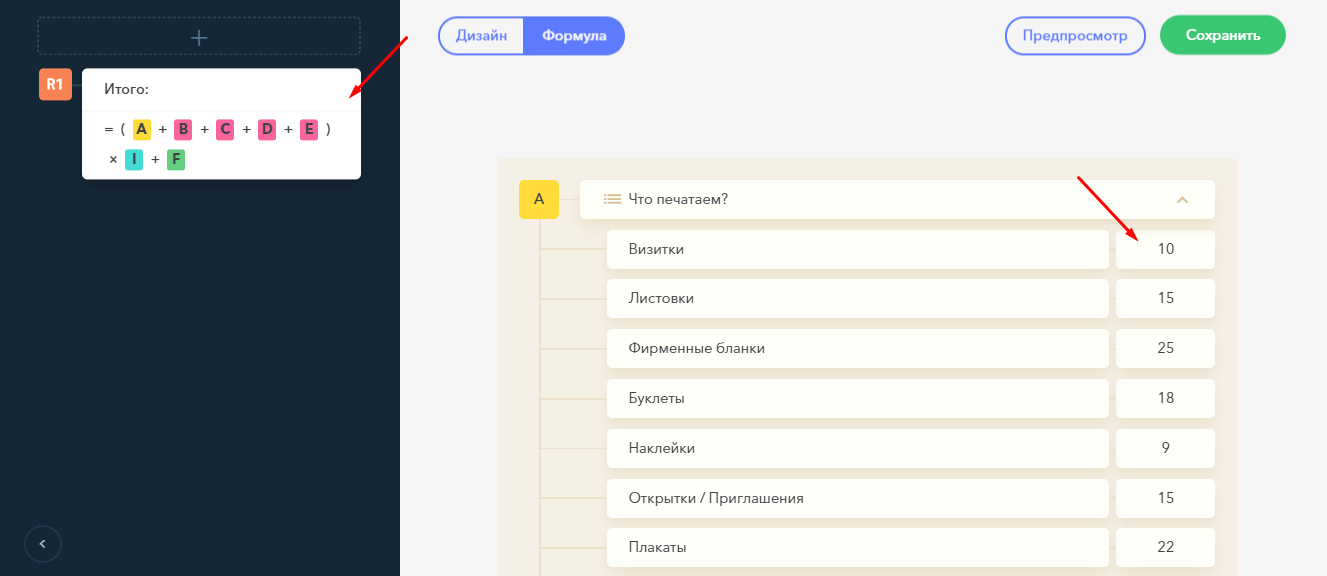Image resolution: width=1327 pixels, height=576 pixels.
Task: Click the Что печатаем? field header
Action: click(897, 199)
